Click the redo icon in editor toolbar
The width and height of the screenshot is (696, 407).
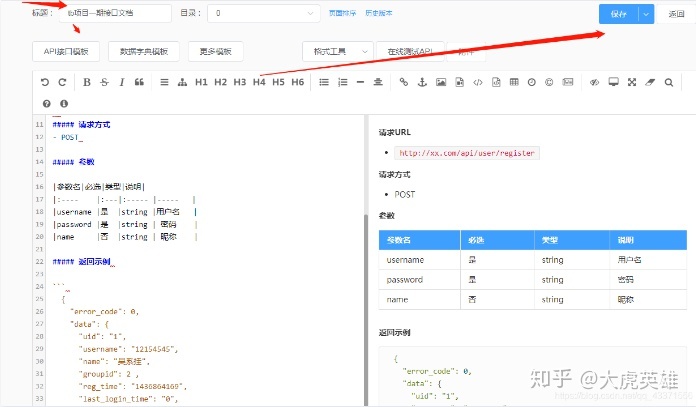(x=62, y=82)
